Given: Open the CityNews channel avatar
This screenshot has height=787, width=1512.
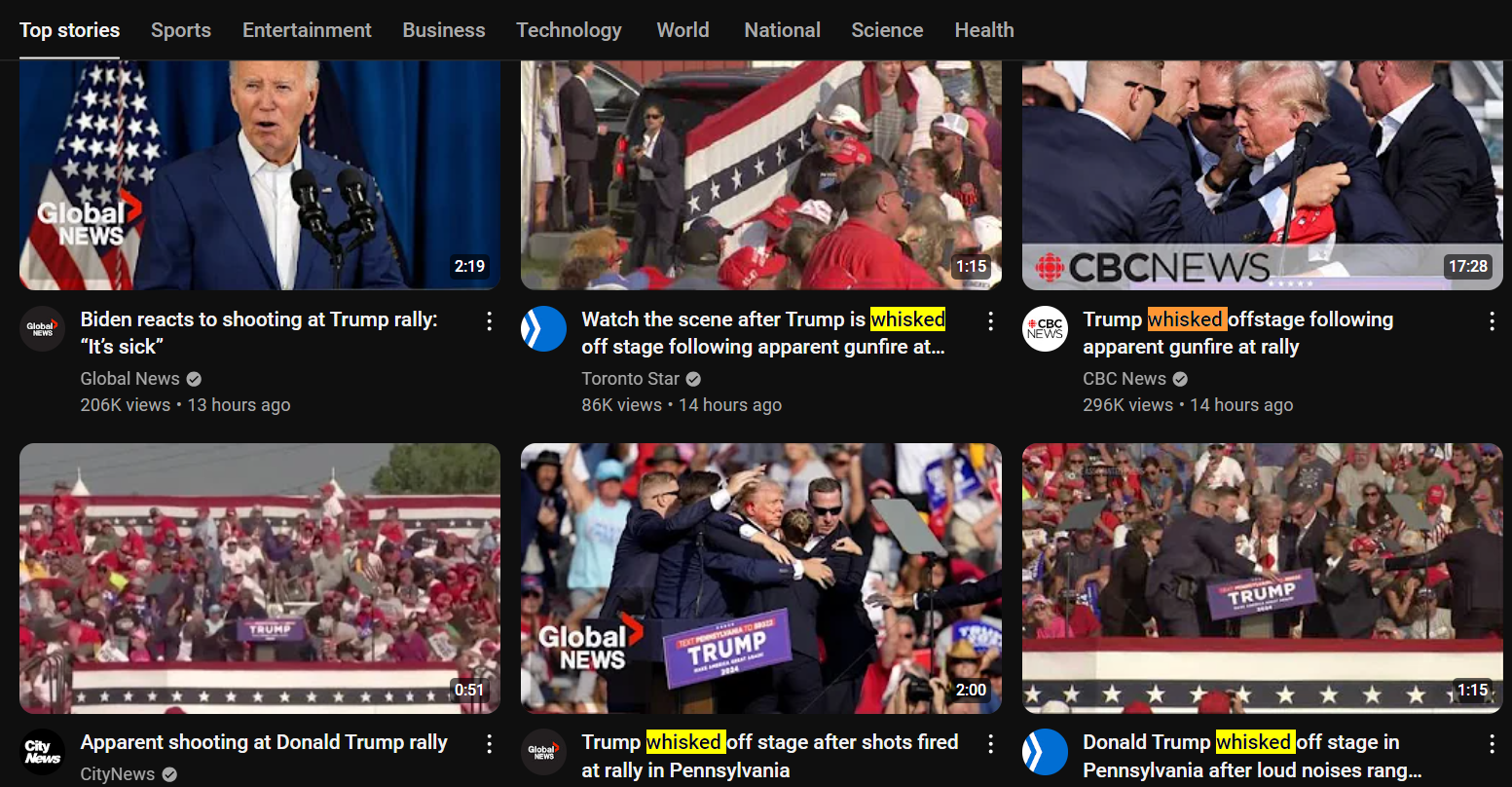Looking at the screenshot, I should [x=43, y=751].
